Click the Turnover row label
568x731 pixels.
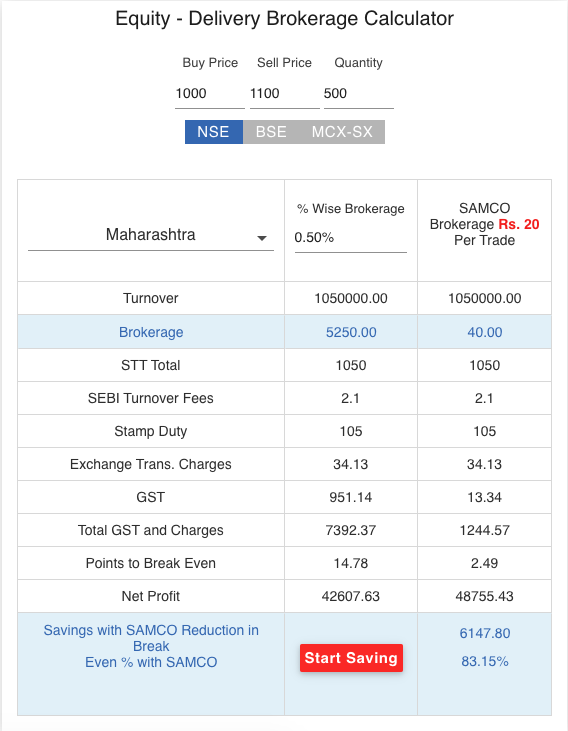(x=151, y=298)
